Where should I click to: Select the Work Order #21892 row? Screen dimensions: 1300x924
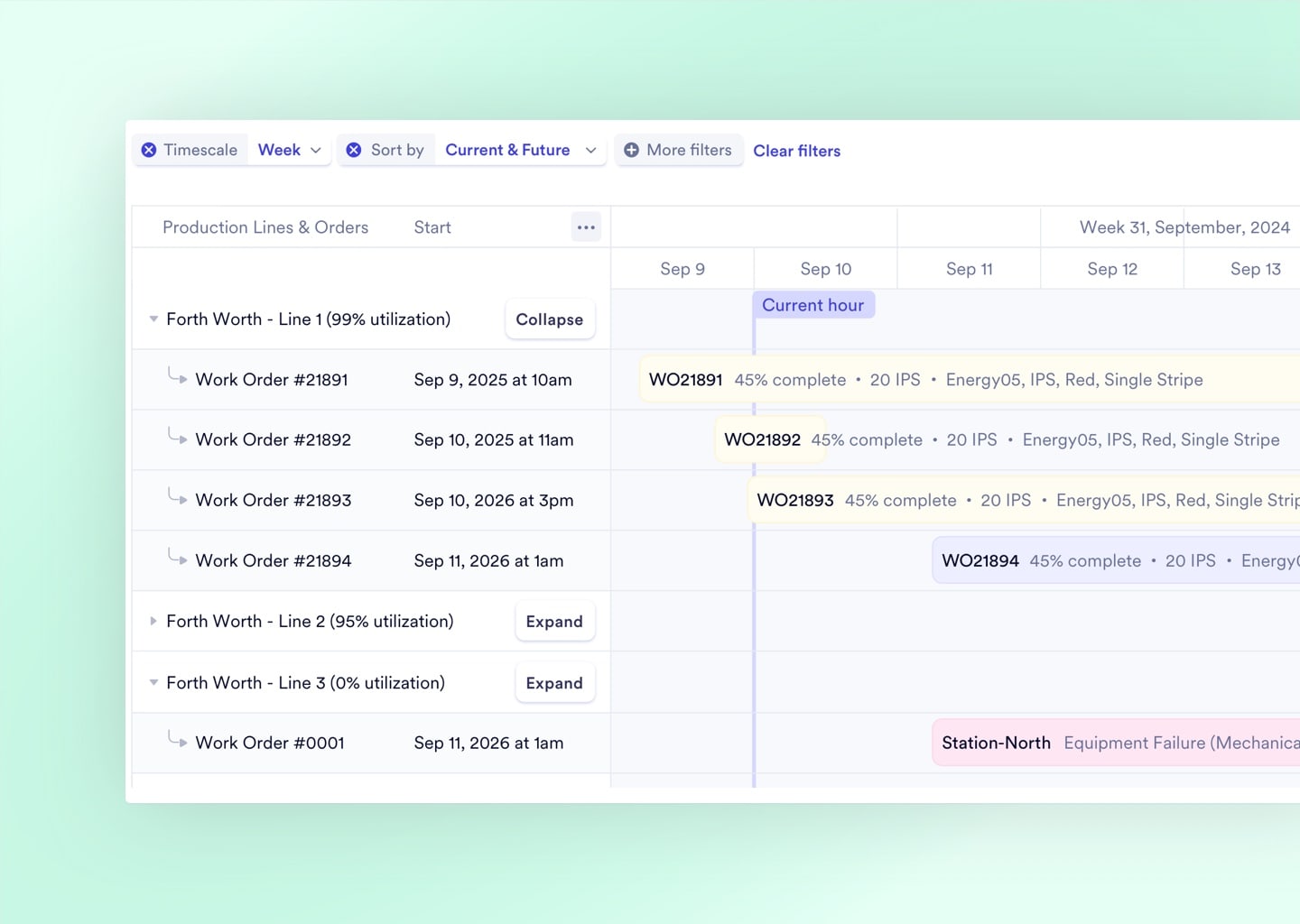(273, 439)
